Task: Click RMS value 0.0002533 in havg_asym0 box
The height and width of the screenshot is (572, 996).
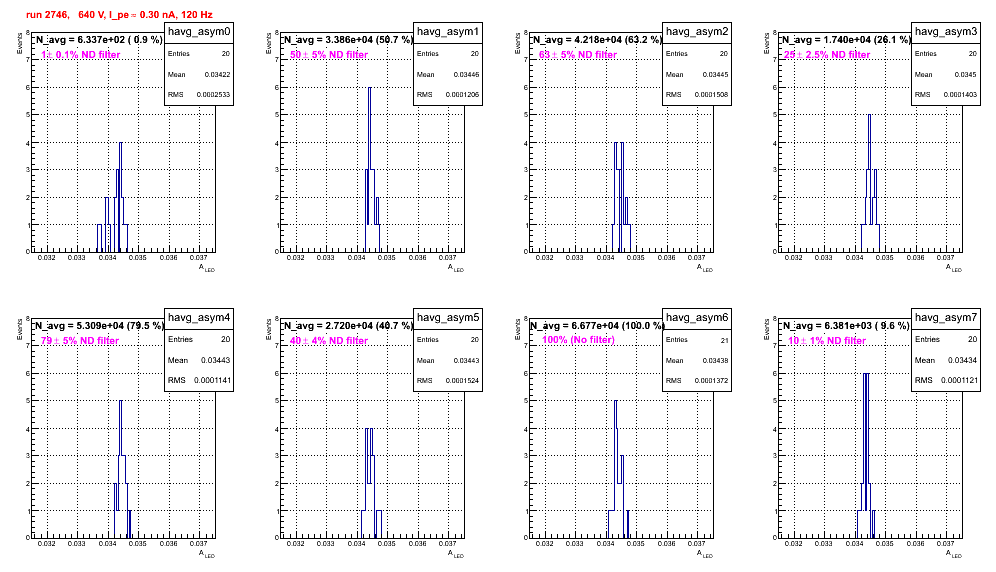Action: (213, 95)
